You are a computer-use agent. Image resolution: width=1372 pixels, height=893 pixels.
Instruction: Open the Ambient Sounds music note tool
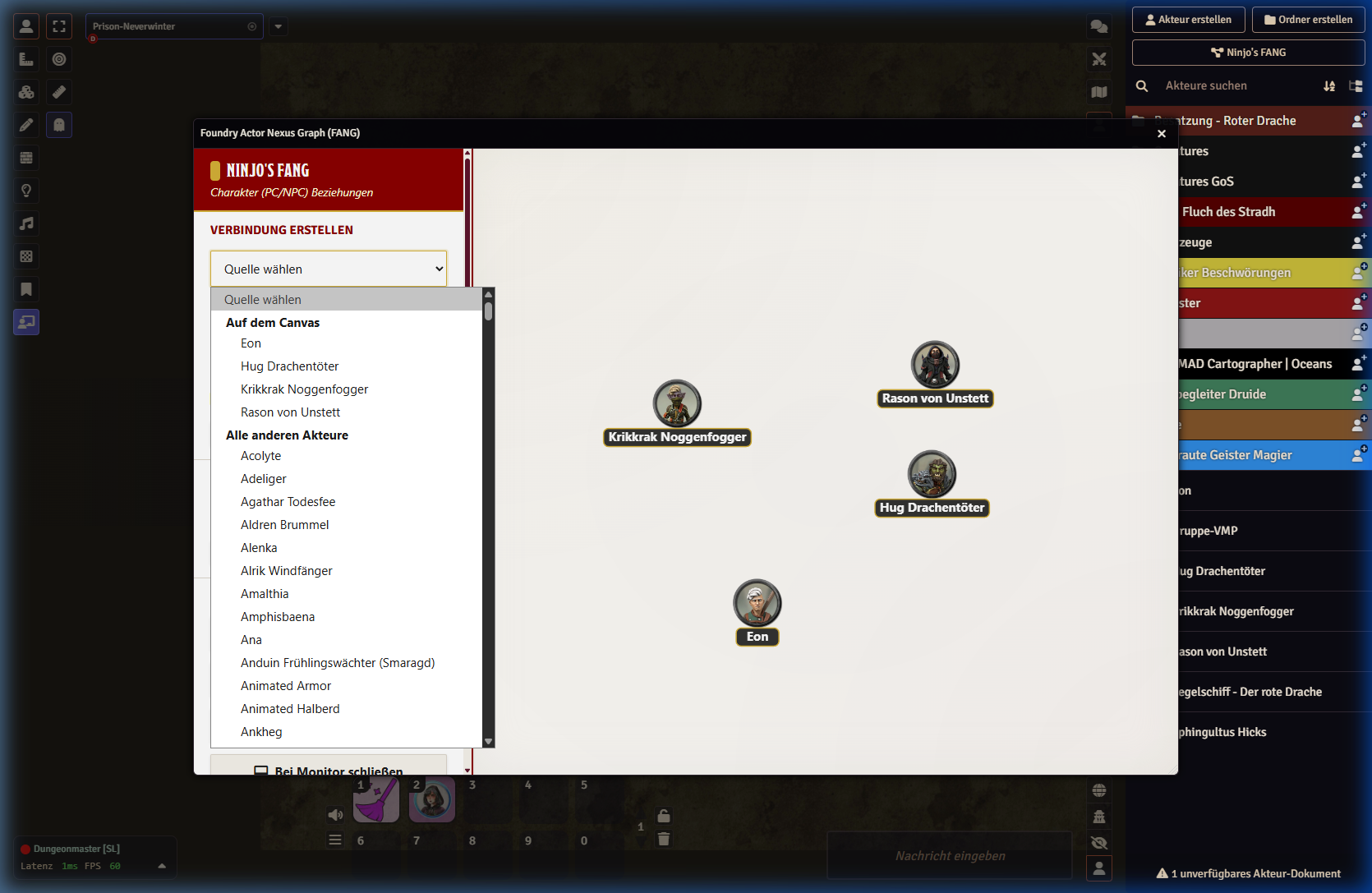26,223
